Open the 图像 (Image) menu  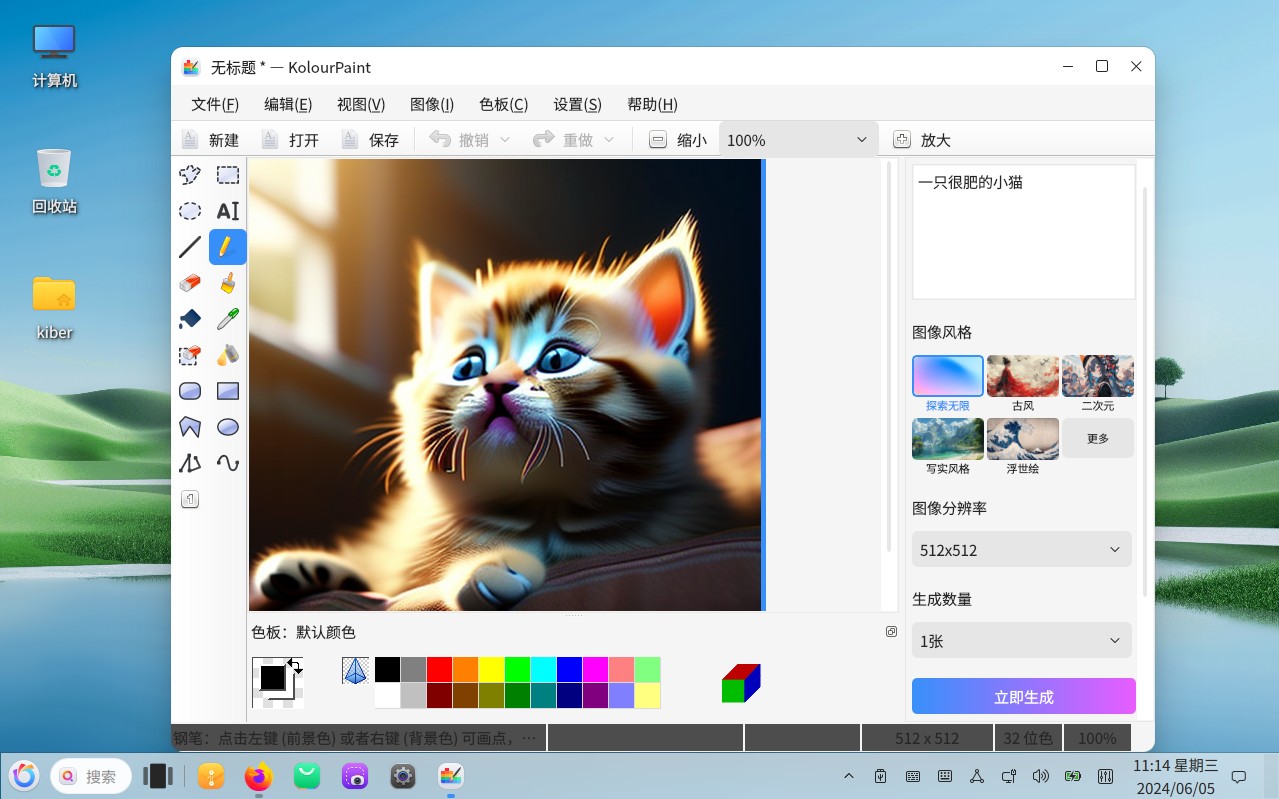click(432, 104)
